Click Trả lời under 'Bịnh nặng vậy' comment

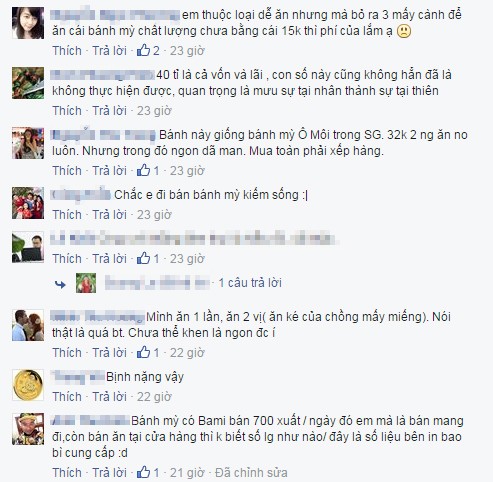click(109, 397)
